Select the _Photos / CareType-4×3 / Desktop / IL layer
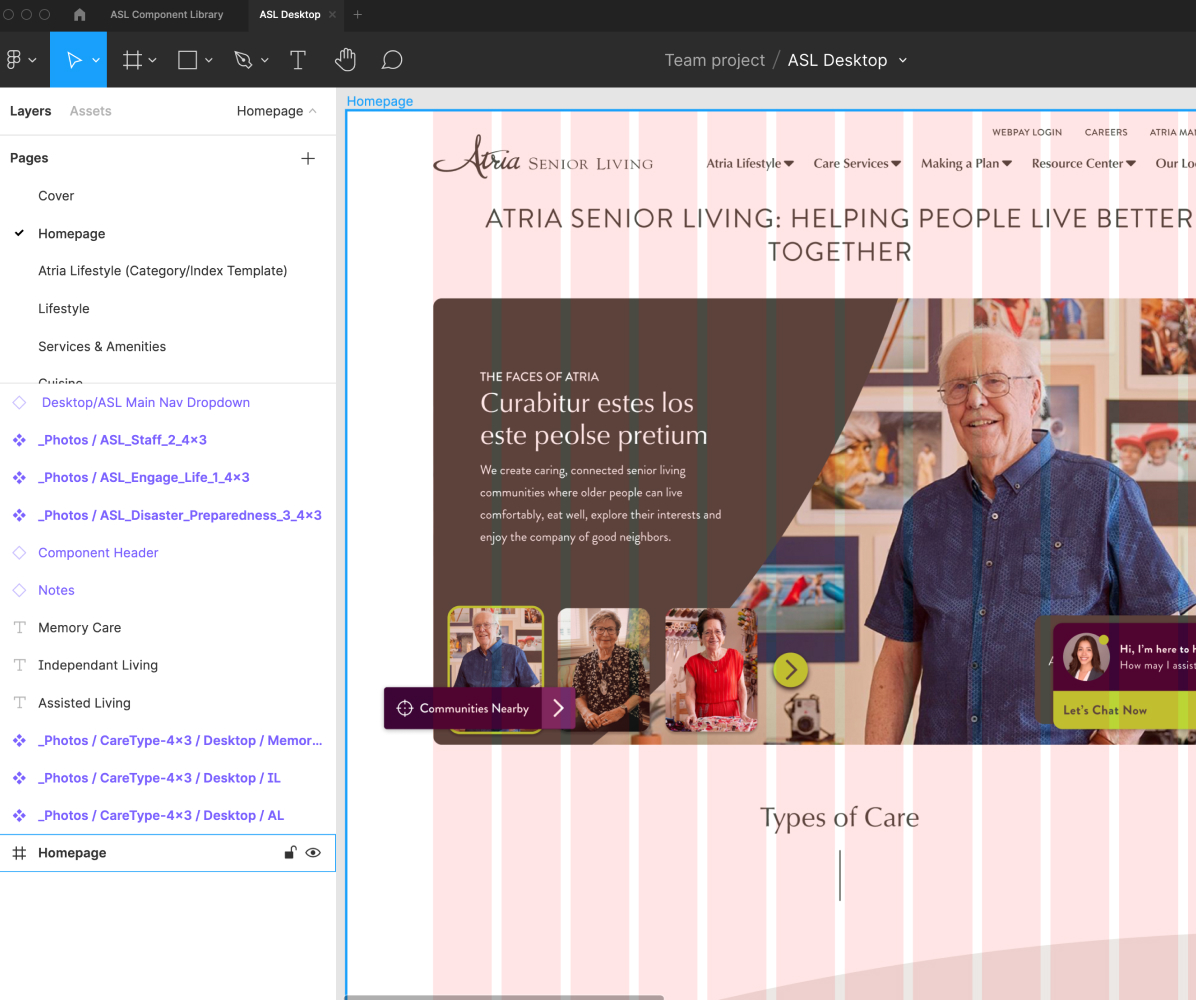 point(159,778)
